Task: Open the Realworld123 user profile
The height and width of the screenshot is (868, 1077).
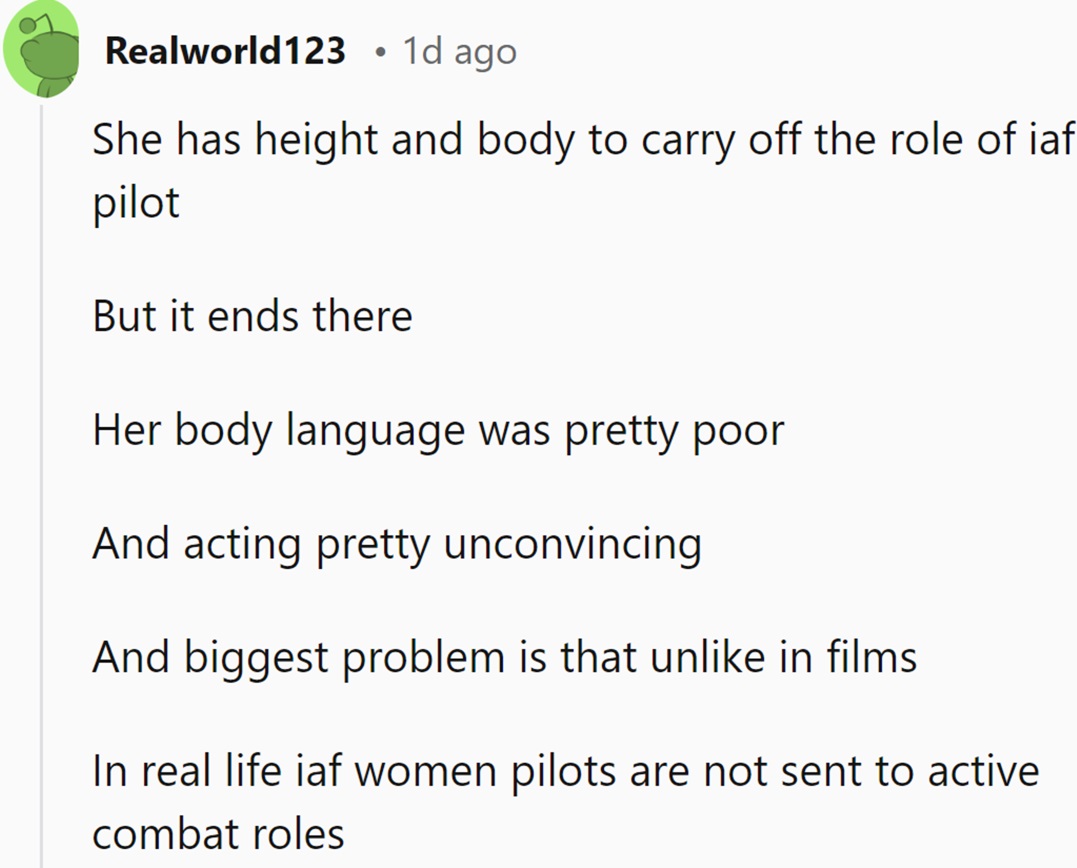Action: point(225,50)
